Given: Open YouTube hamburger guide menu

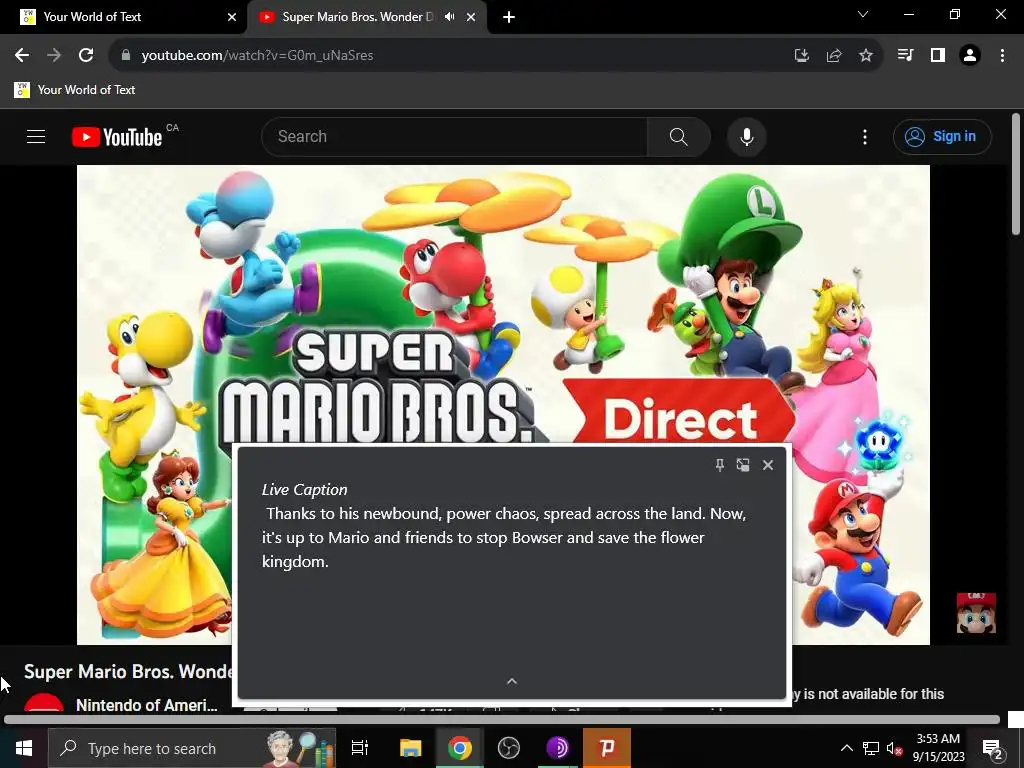Looking at the screenshot, I should click(36, 136).
